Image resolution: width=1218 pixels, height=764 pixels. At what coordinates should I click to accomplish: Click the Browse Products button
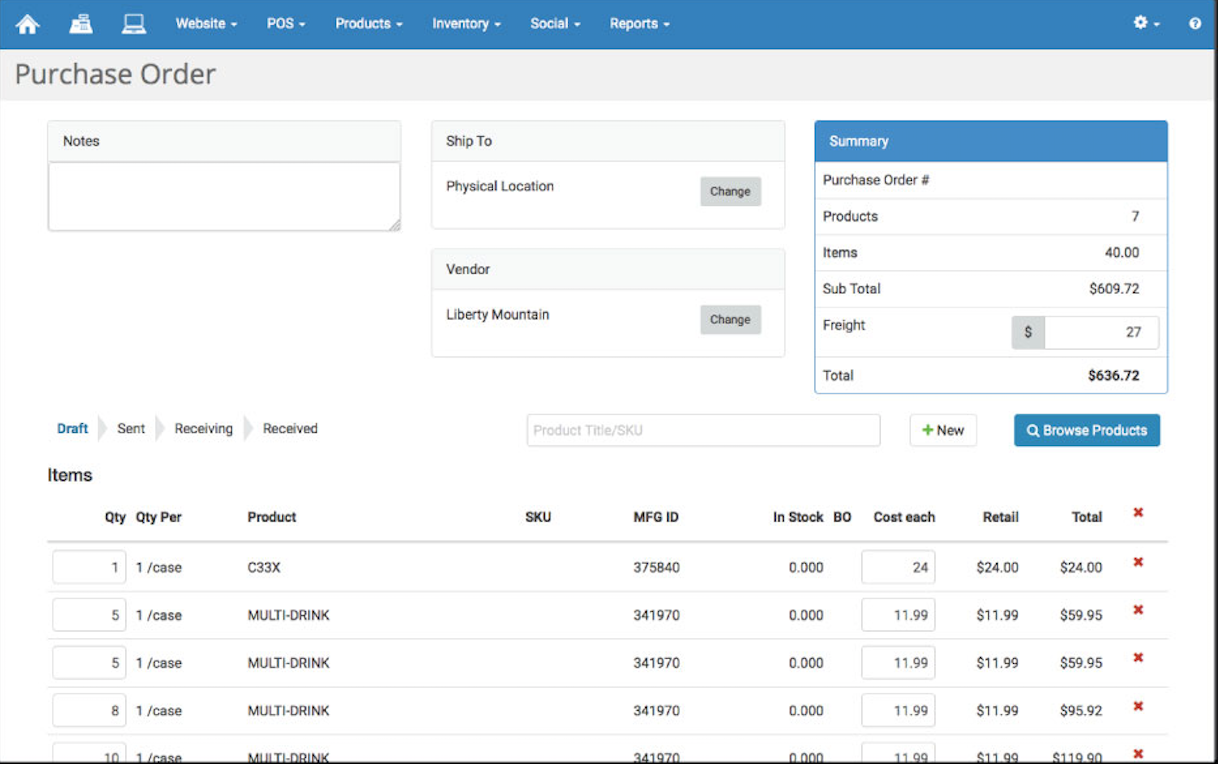(x=1086, y=431)
